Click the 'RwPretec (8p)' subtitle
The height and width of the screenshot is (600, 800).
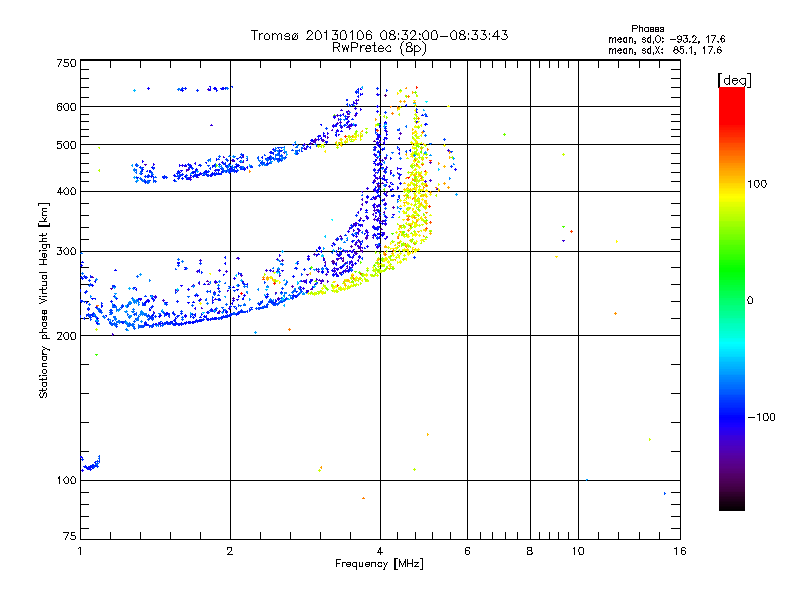point(379,48)
